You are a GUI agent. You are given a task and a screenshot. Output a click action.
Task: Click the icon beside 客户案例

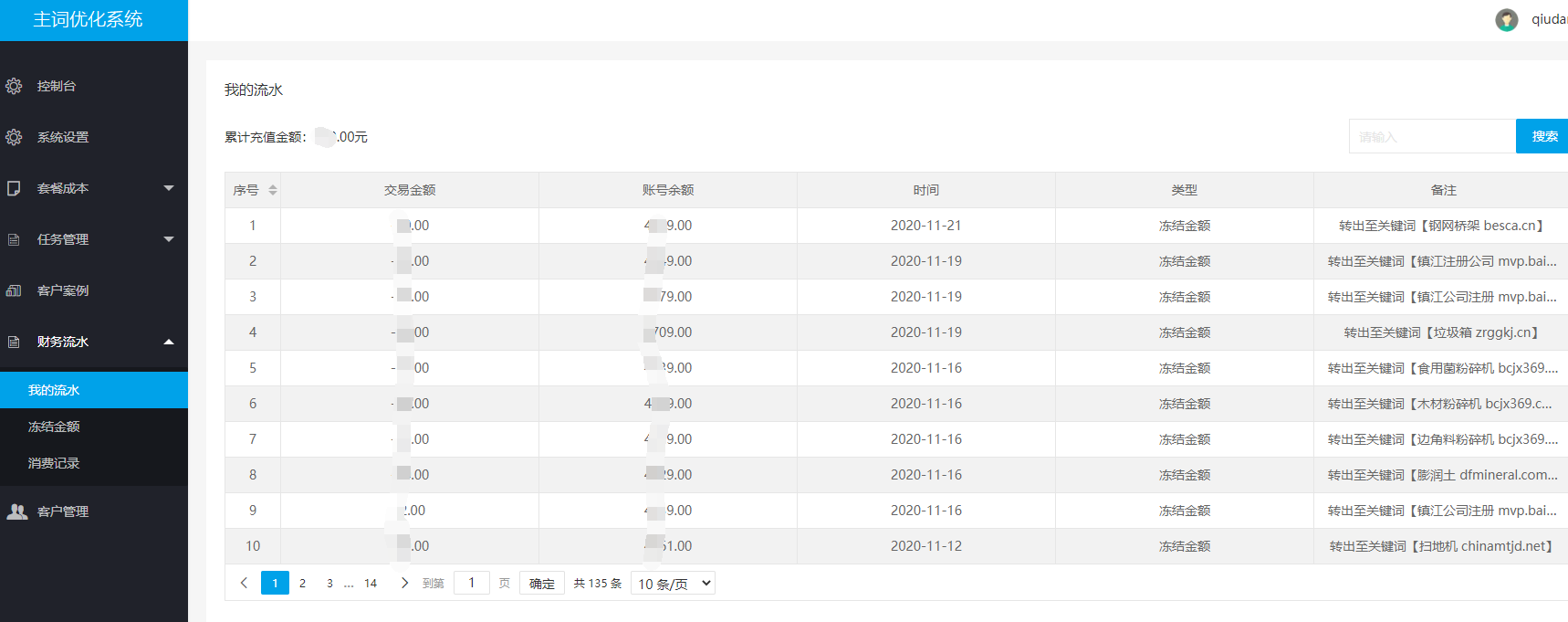click(x=14, y=290)
